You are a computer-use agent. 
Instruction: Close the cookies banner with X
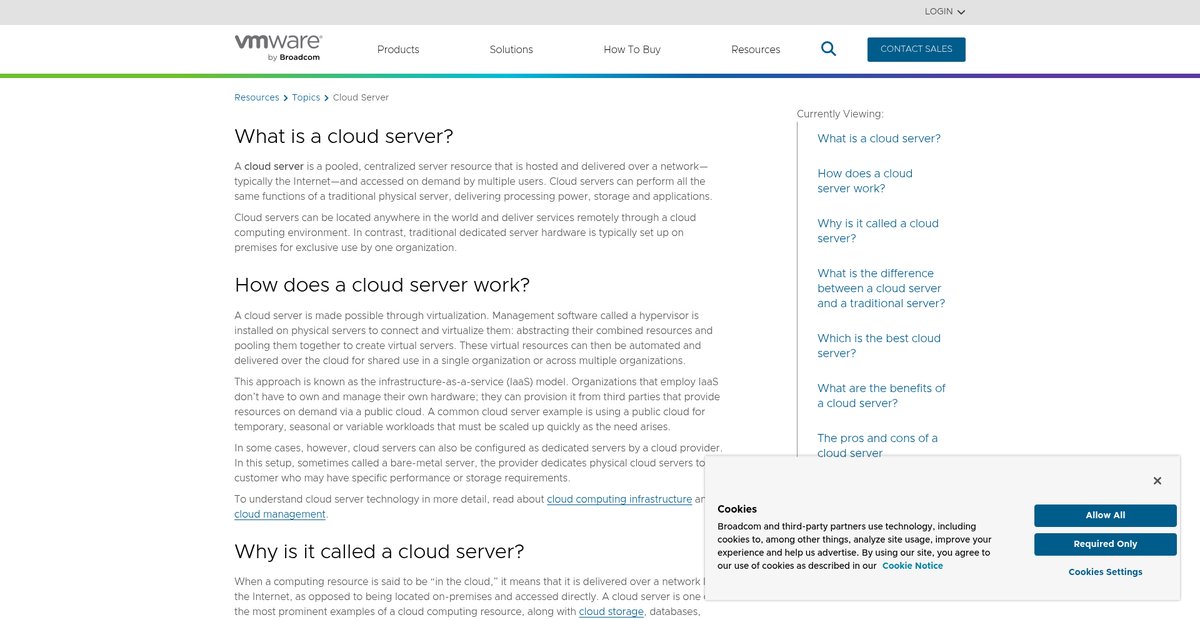click(1157, 481)
